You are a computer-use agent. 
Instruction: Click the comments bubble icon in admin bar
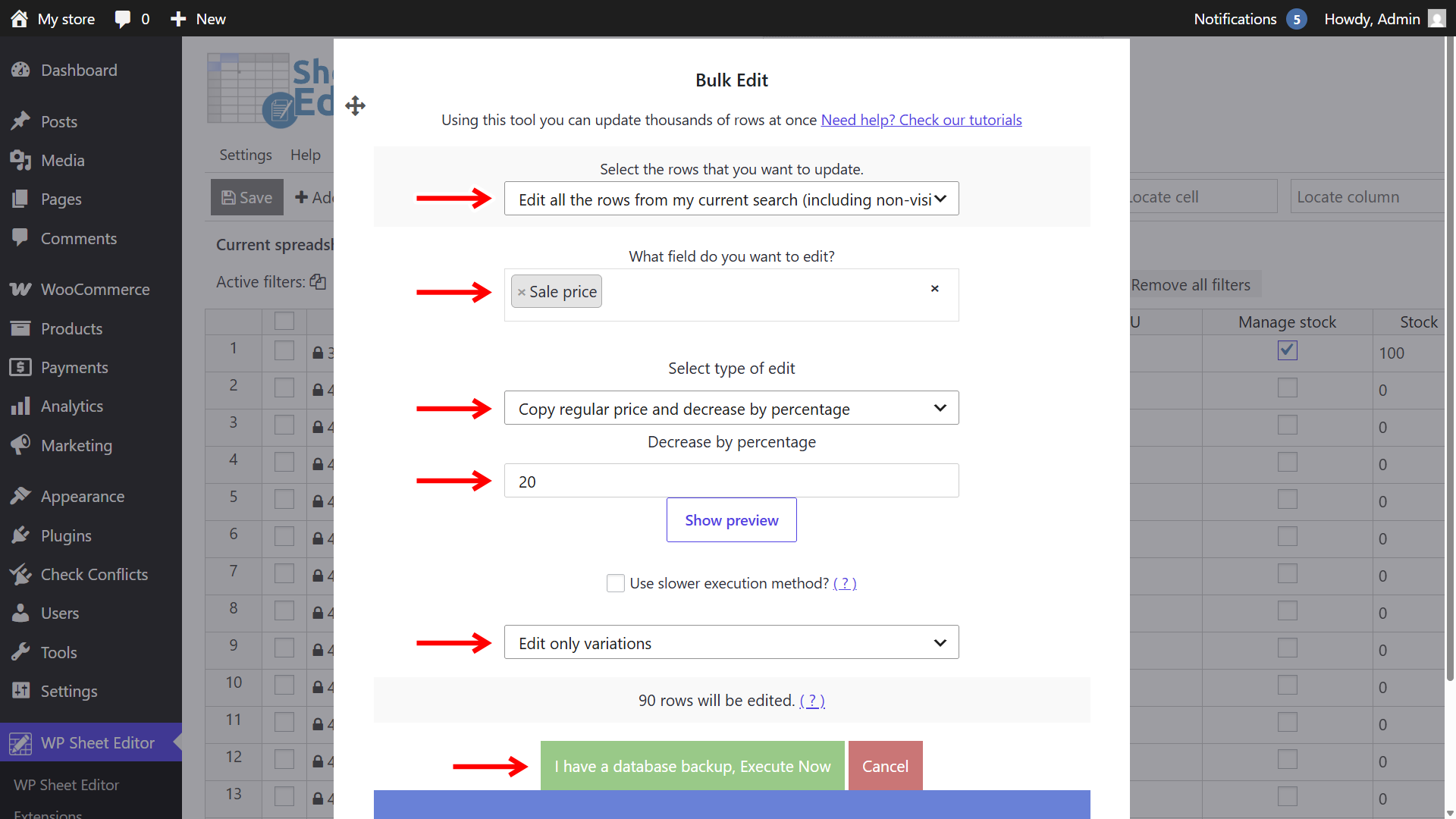pyautogui.click(x=122, y=19)
